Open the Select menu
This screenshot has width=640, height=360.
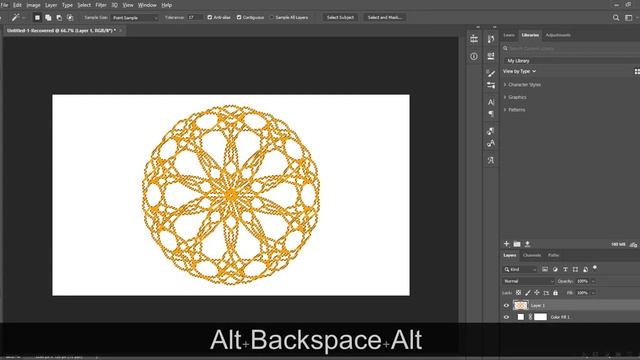click(84, 5)
